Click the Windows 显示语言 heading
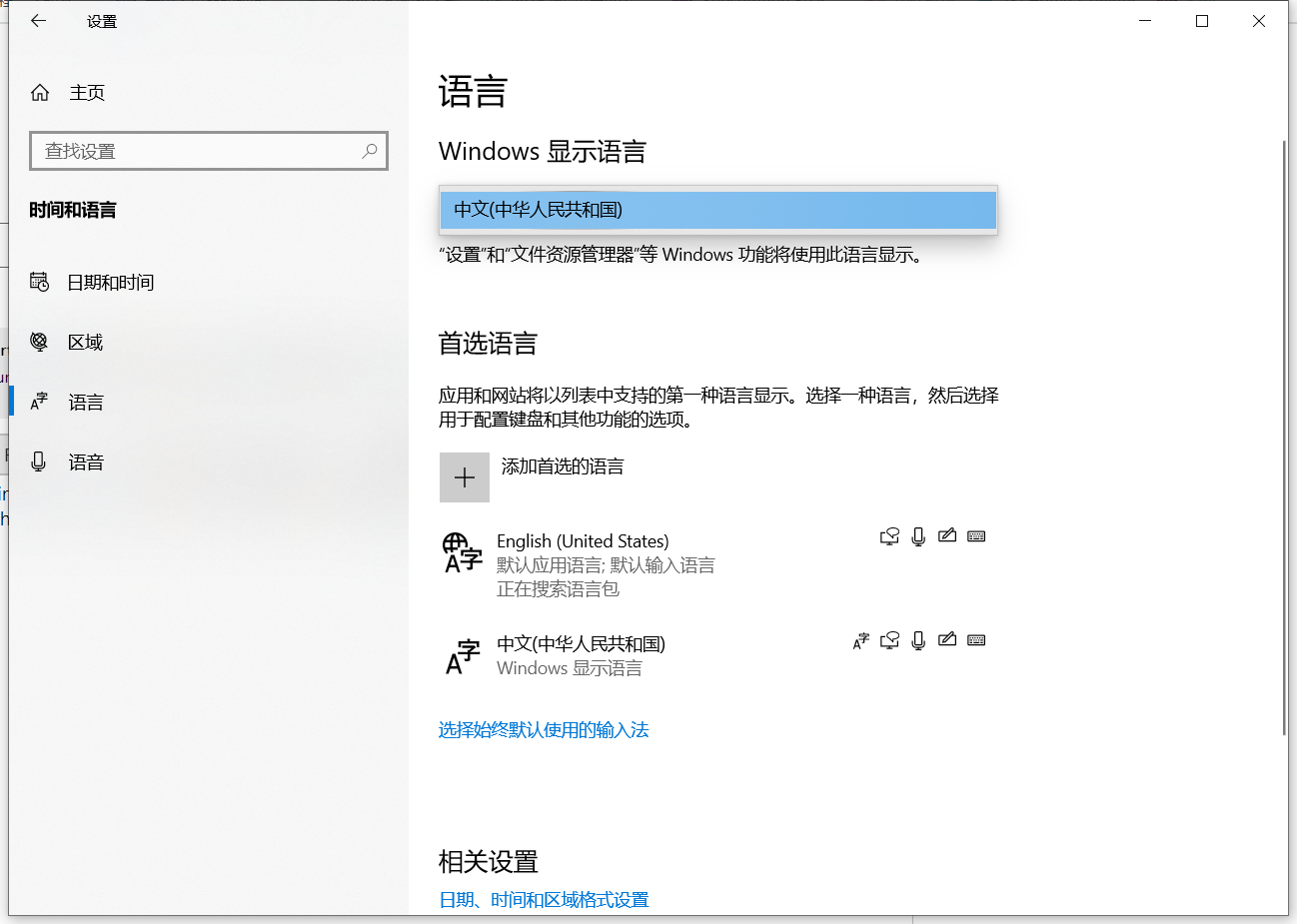Image resolution: width=1297 pixels, height=924 pixels. [x=543, y=152]
